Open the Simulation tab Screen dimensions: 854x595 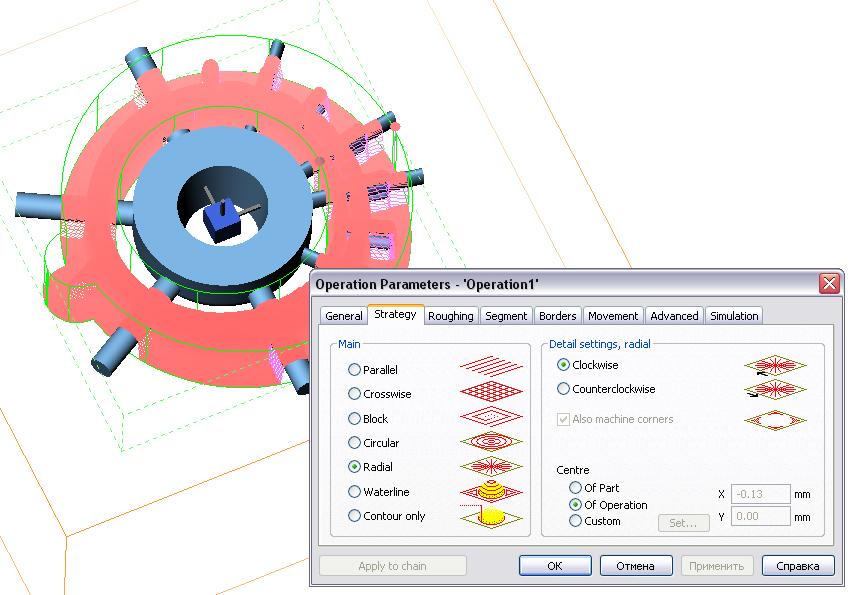point(734,316)
